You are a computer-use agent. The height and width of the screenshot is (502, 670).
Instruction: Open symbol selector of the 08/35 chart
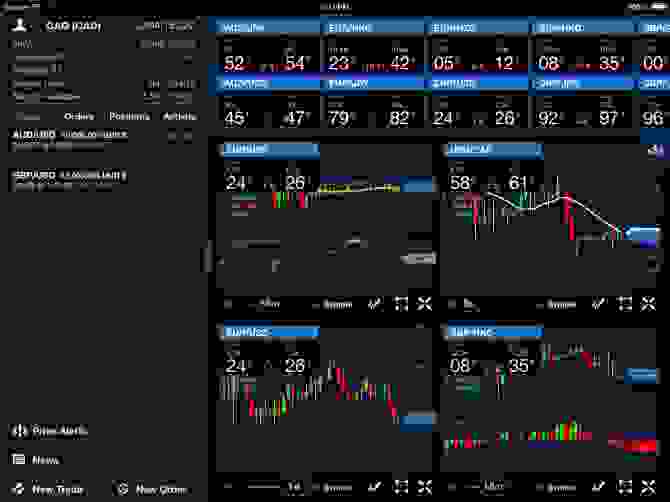click(x=494, y=332)
